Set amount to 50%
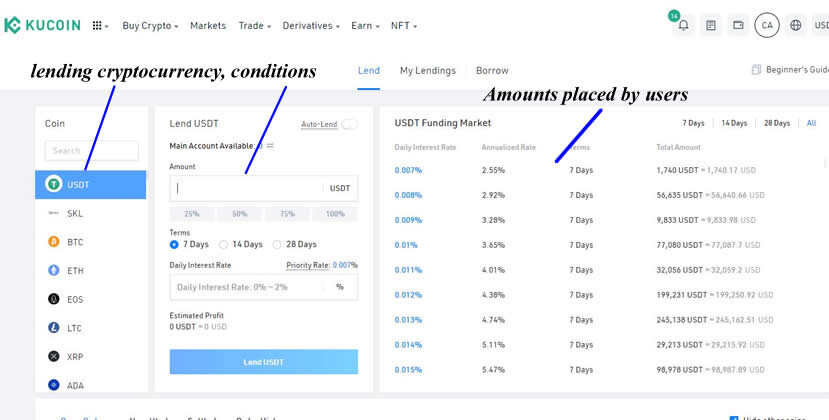This screenshot has height=420, width=829. 240,214
